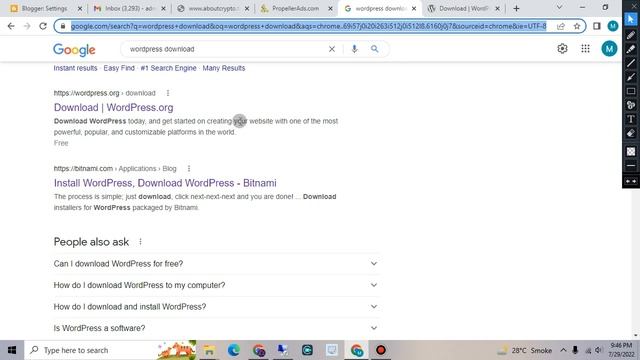This screenshot has width=640, height=360.
Task: Open Chrome profile avatar in toolbar
Action: click(613, 26)
